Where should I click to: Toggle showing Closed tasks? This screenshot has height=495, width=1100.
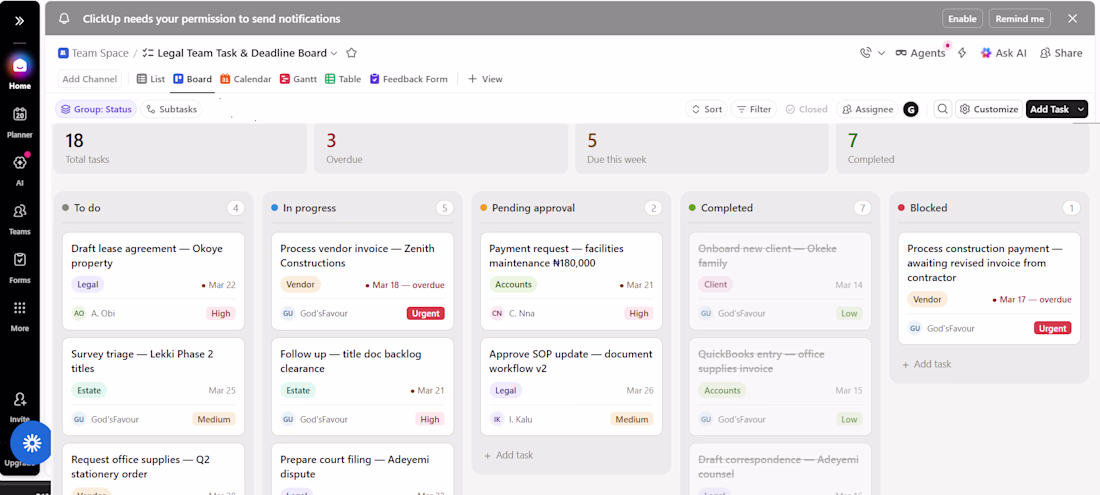click(x=806, y=109)
